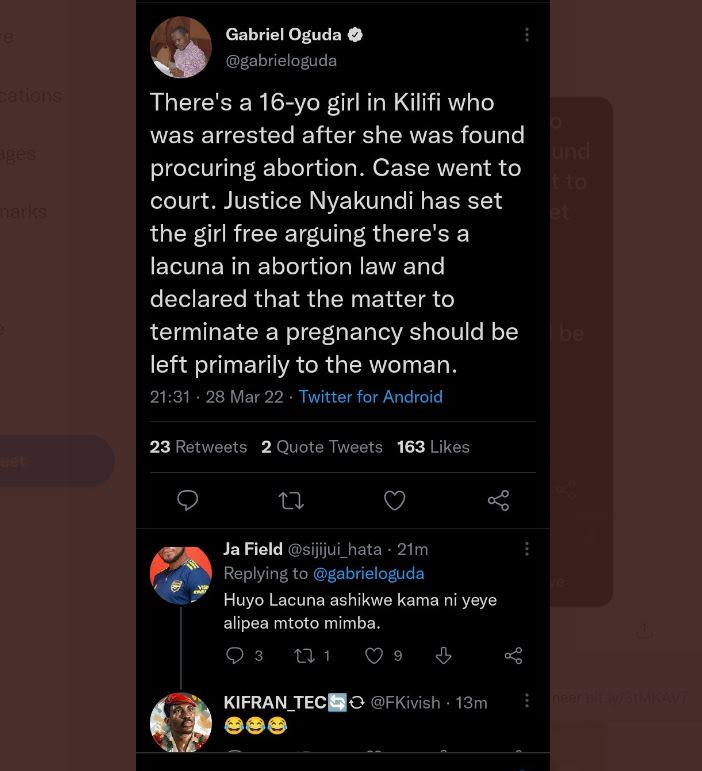Reply to Gabriel Oguda's tweet

pyautogui.click(x=187, y=500)
